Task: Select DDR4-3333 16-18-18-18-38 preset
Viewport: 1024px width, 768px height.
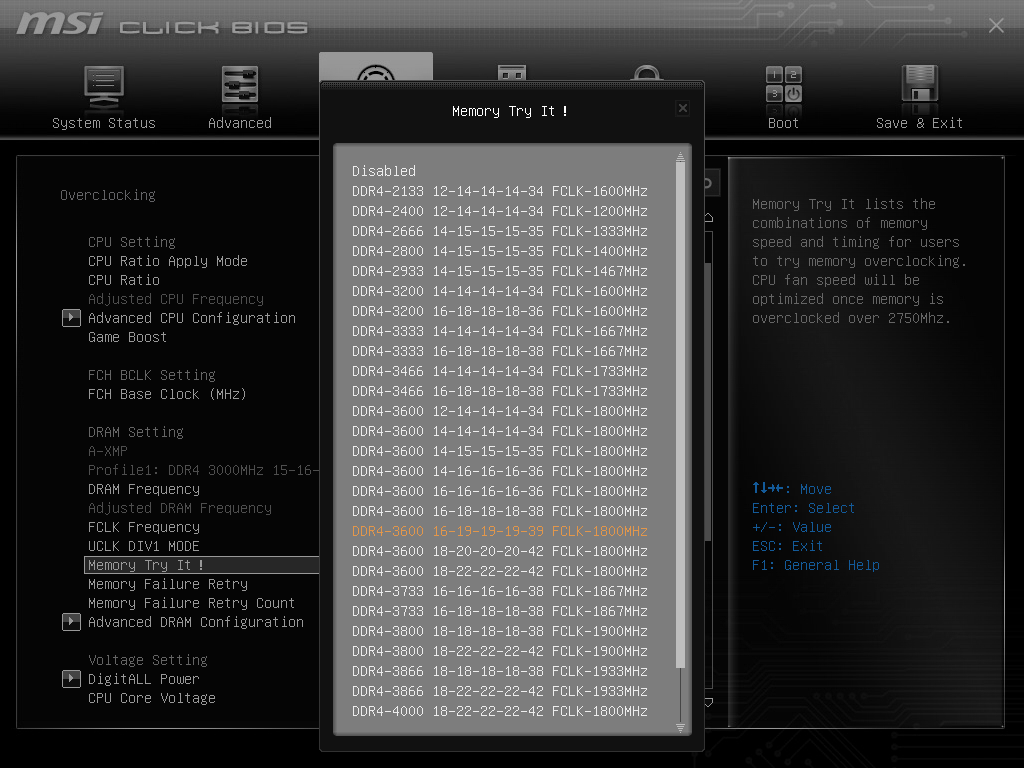Action: point(500,351)
